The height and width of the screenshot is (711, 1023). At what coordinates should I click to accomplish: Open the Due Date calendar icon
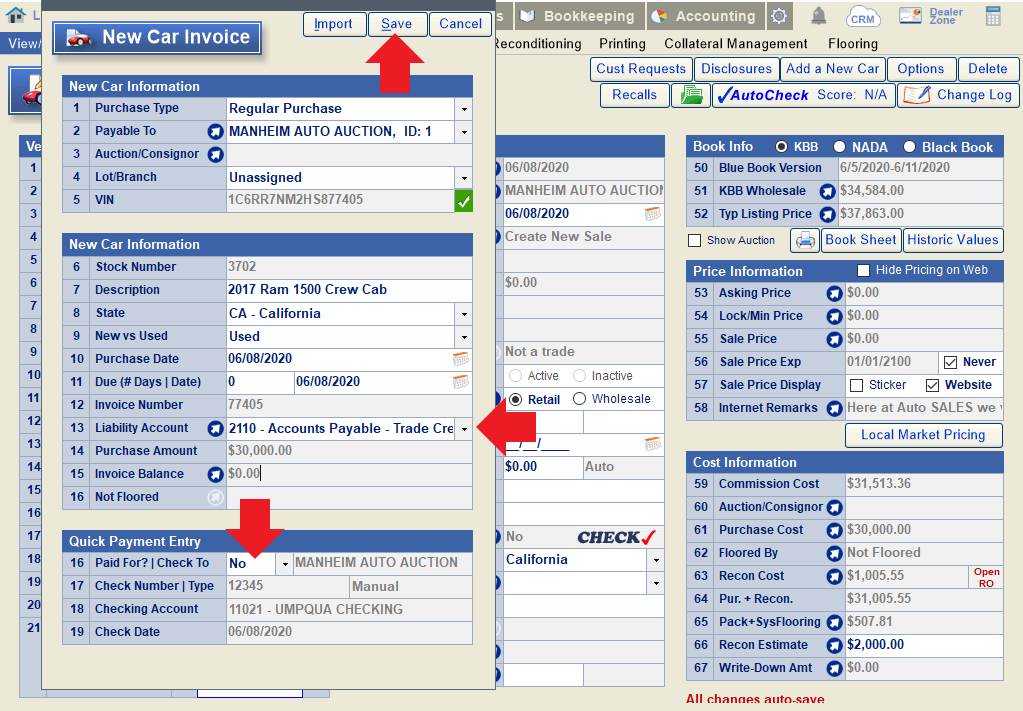[461, 382]
